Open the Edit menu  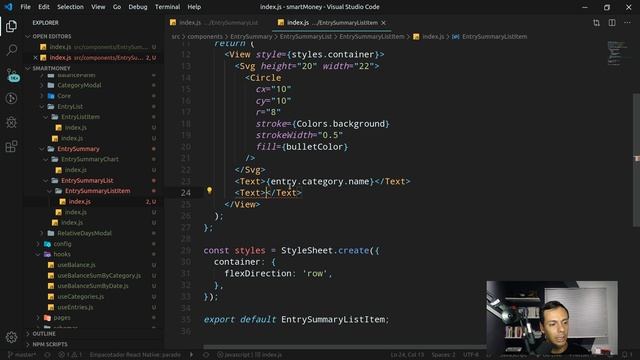click(44, 7)
